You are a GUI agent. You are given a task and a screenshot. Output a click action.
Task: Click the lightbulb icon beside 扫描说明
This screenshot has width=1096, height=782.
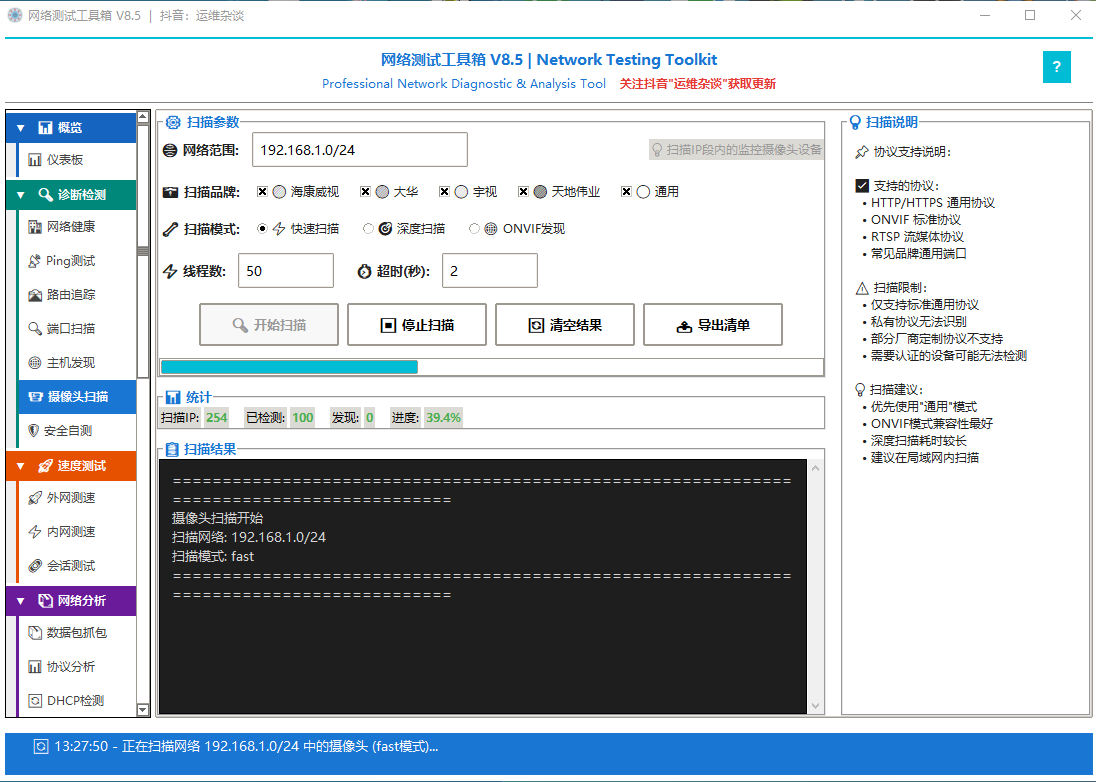pos(855,123)
